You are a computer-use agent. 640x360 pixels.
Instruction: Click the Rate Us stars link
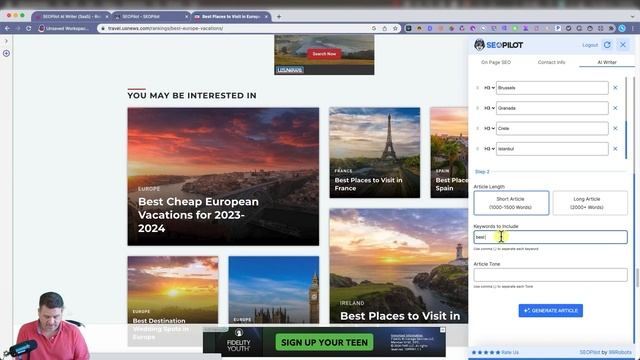pyautogui.click(x=495, y=352)
